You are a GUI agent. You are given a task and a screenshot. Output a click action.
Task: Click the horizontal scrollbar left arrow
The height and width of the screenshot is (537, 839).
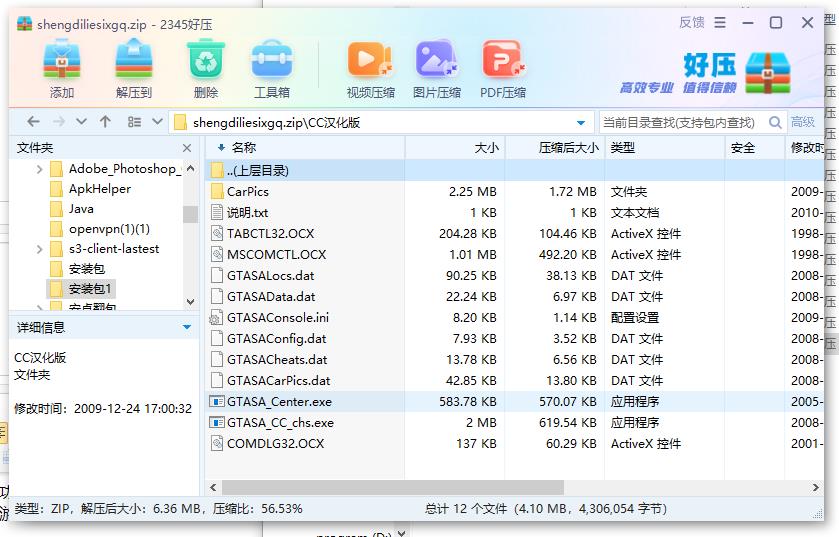click(x=213, y=487)
